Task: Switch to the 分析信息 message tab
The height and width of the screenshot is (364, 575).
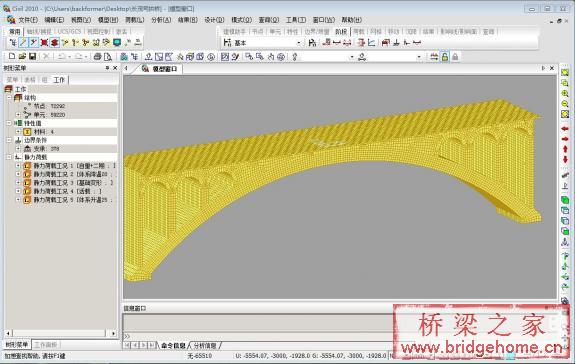Action: coord(205,346)
